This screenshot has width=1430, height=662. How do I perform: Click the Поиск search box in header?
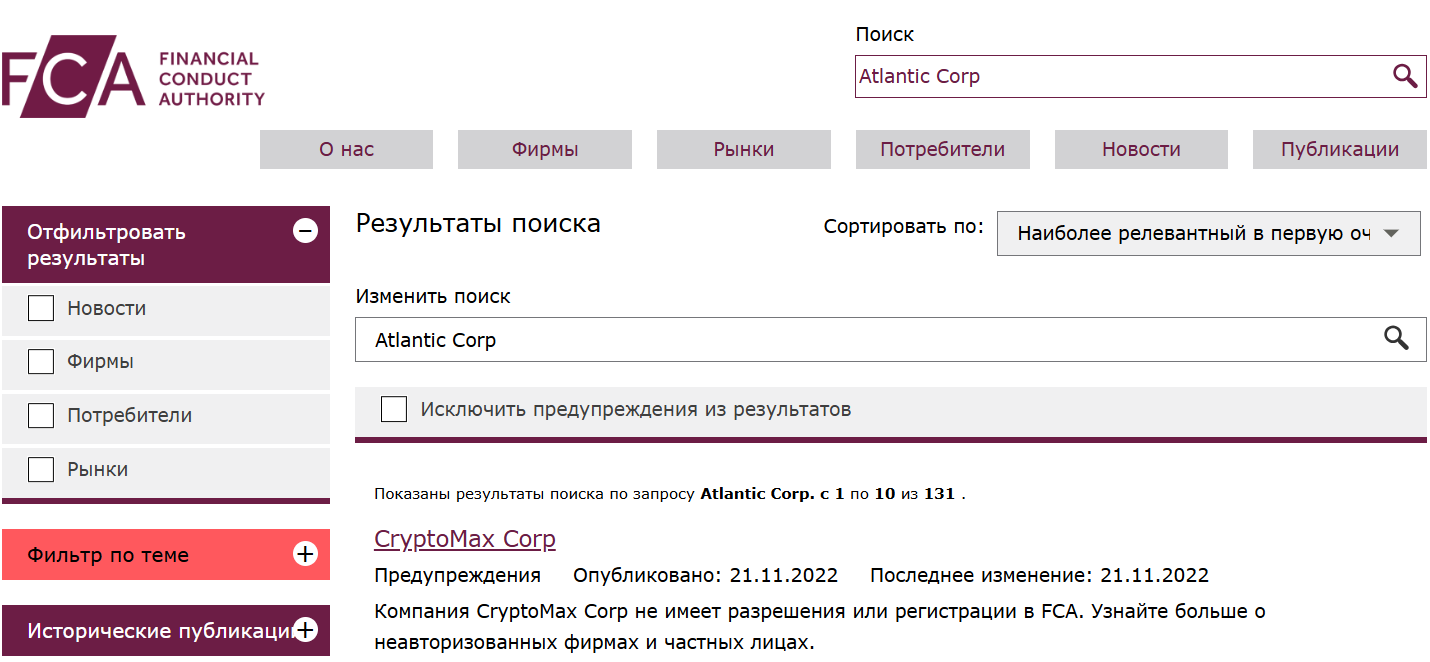coord(1100,76)
